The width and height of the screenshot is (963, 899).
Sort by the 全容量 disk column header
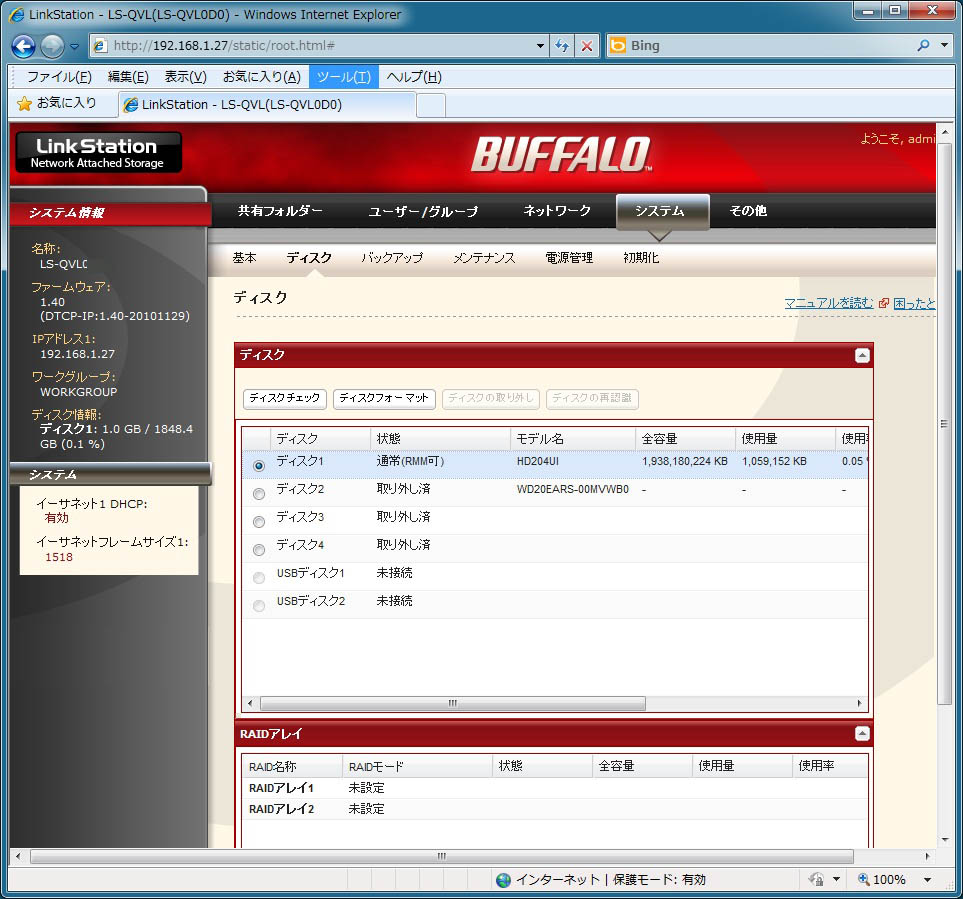[x=685, y=438]
